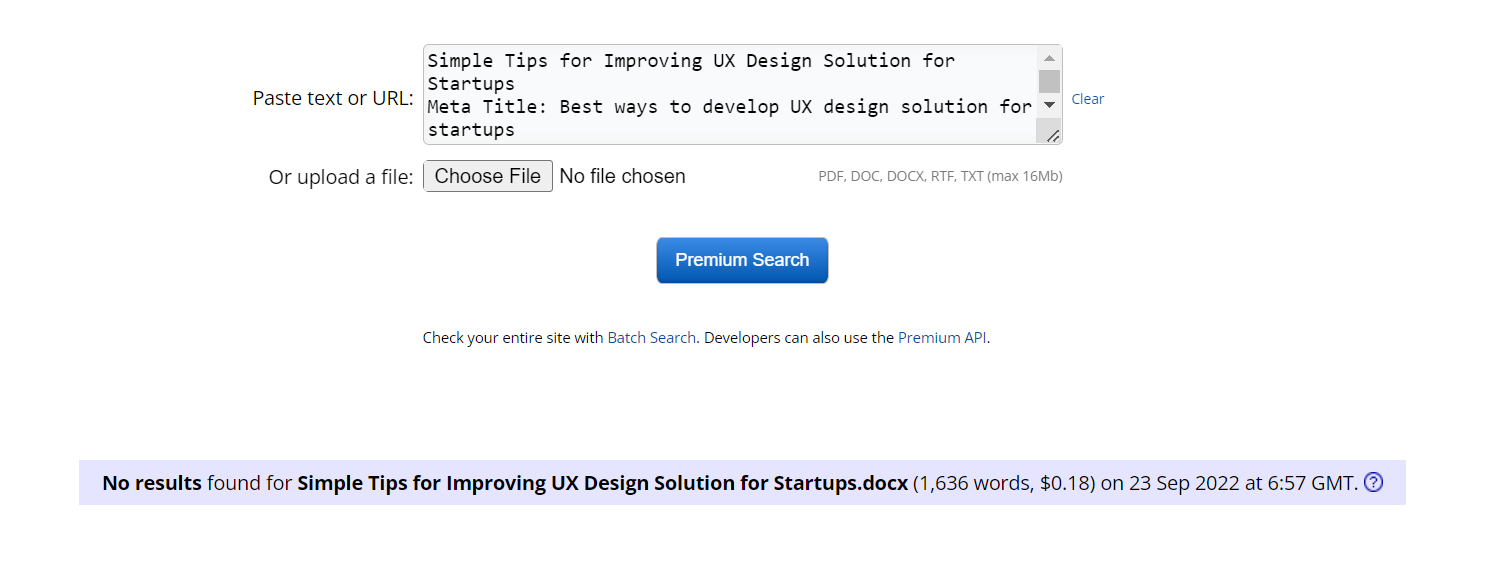Click the text box scrollbar thumb

point(1049,81)
